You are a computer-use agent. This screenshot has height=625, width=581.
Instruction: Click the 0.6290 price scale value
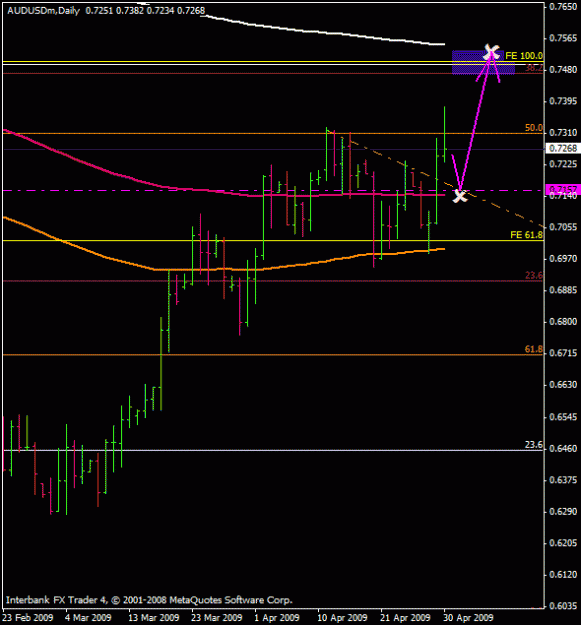pos(563,511)
